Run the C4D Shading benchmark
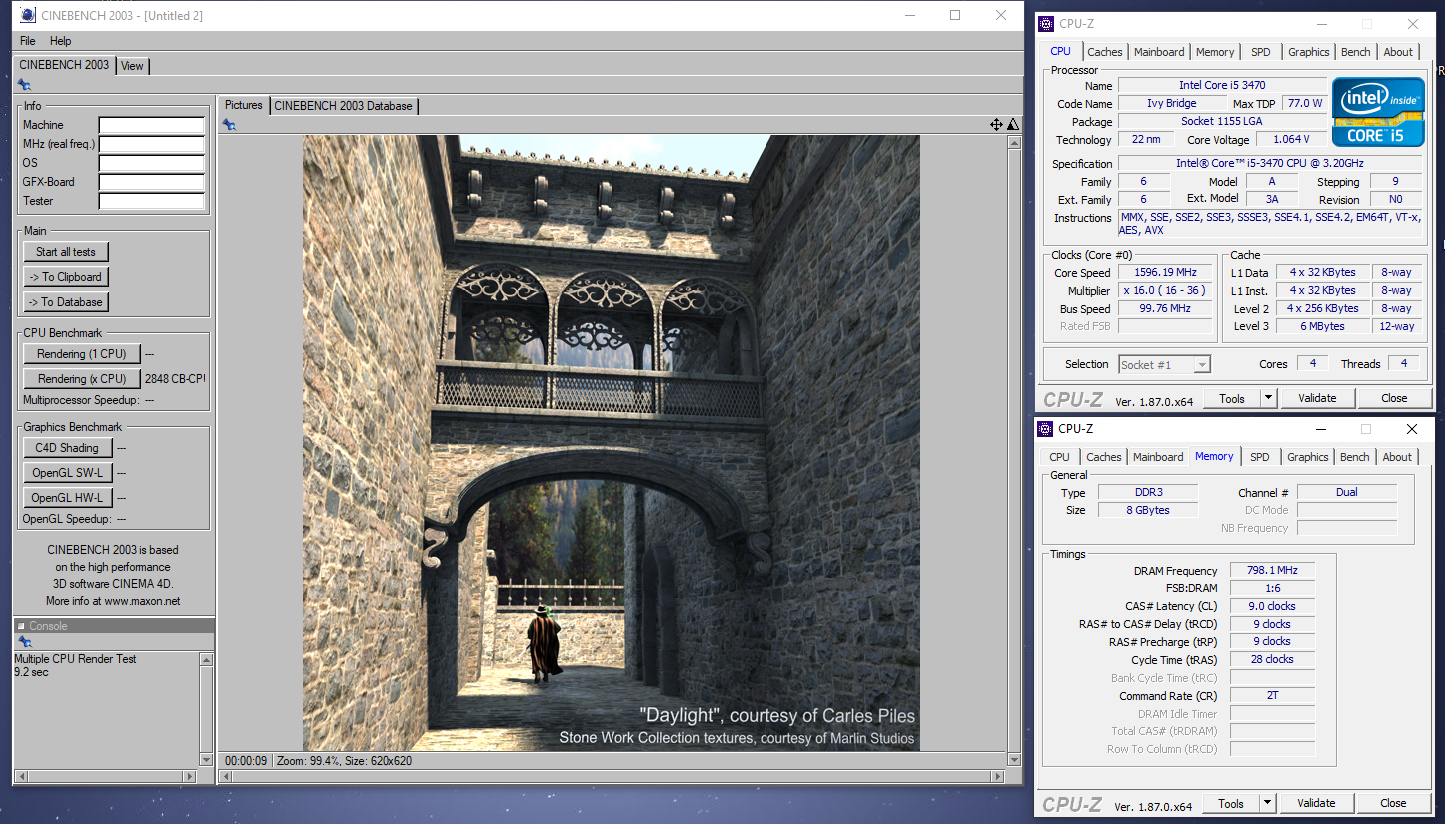Screen dimensions: 1445x824 (x=67, y=448)
